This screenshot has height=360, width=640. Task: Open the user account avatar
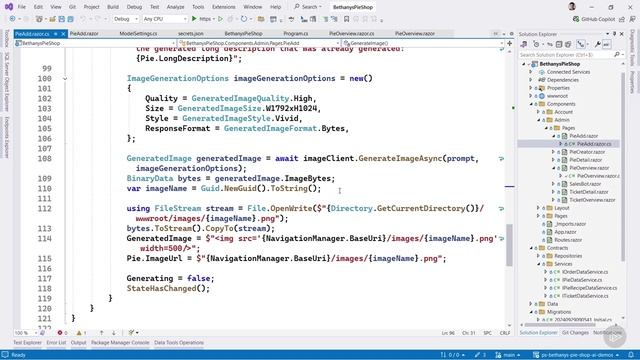572,7
